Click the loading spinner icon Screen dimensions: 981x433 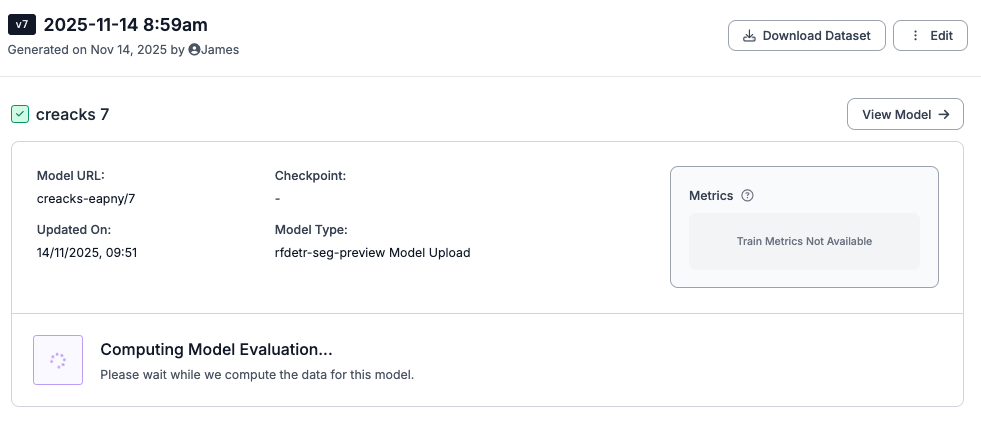coord(58,360)
